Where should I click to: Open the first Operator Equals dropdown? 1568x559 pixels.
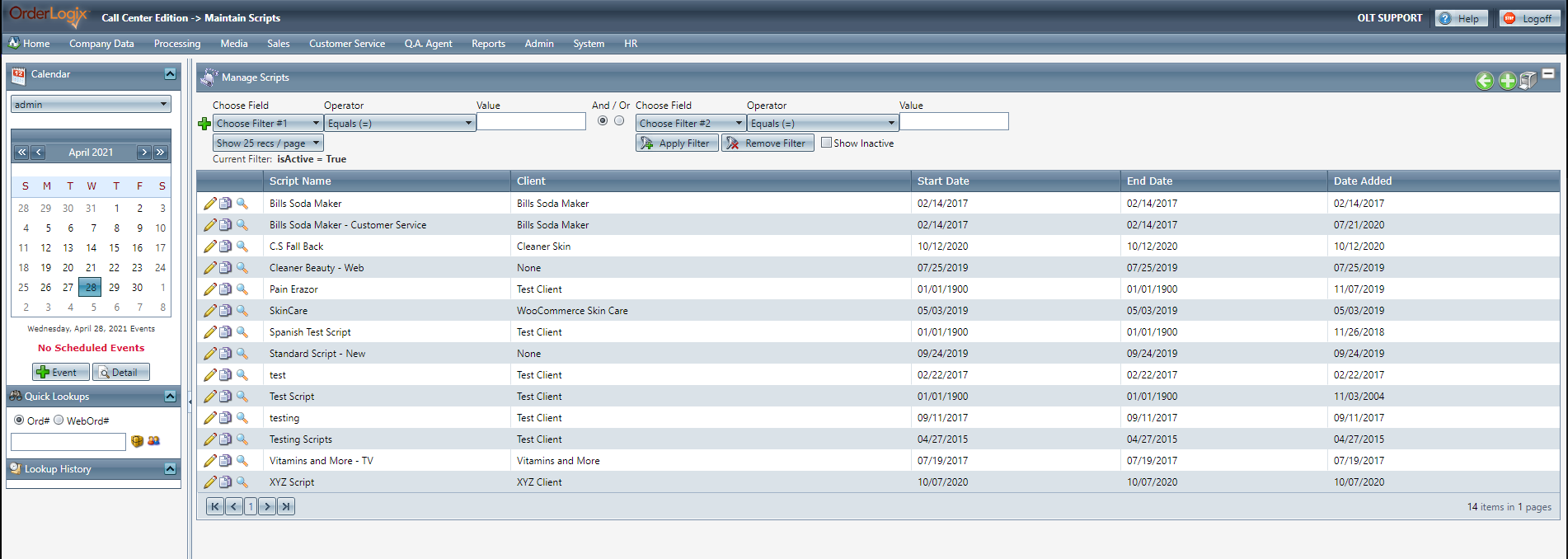click(x=400, y=124)
